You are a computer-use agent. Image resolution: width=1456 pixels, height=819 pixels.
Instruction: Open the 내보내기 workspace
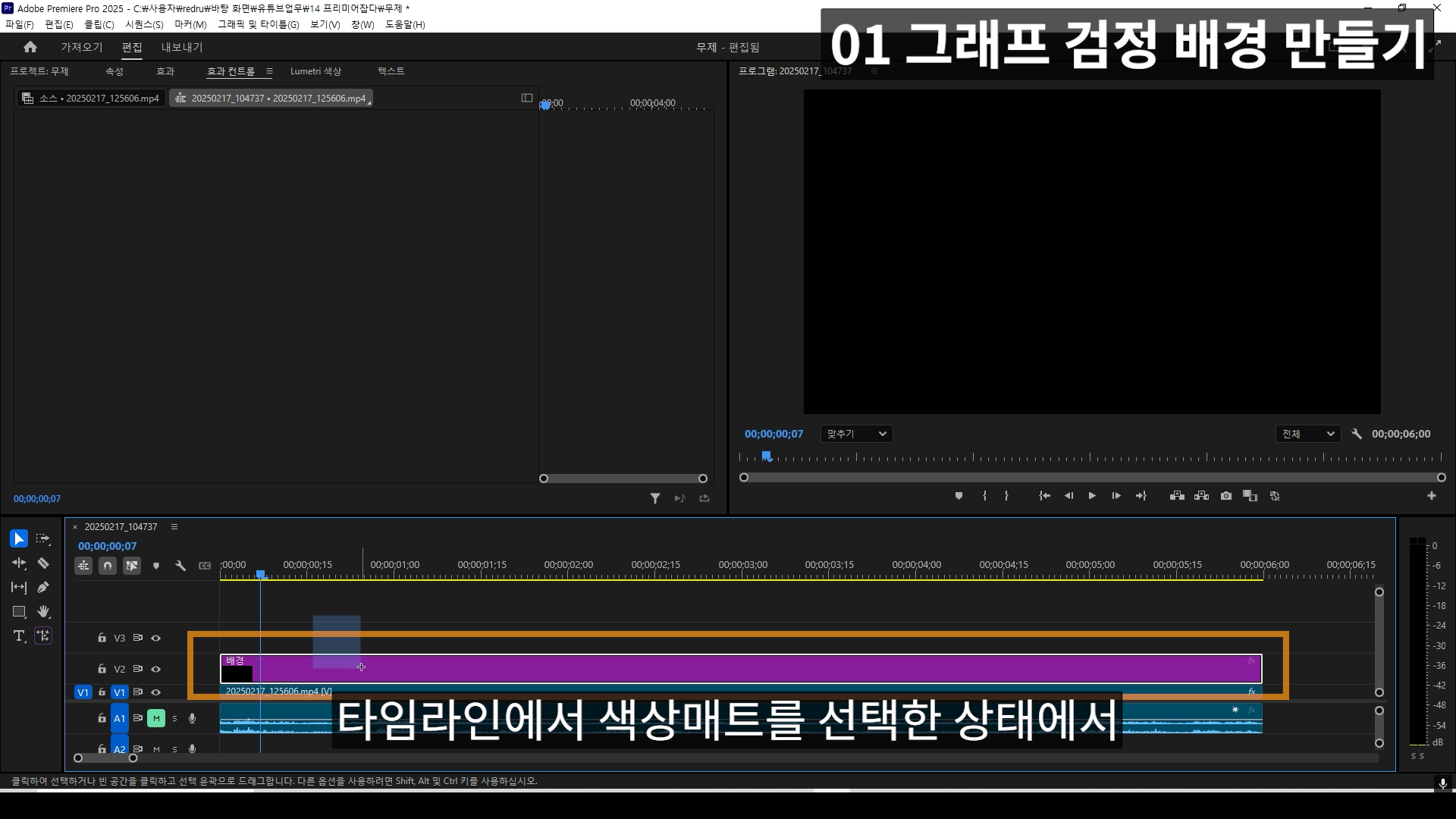(182, 47)
